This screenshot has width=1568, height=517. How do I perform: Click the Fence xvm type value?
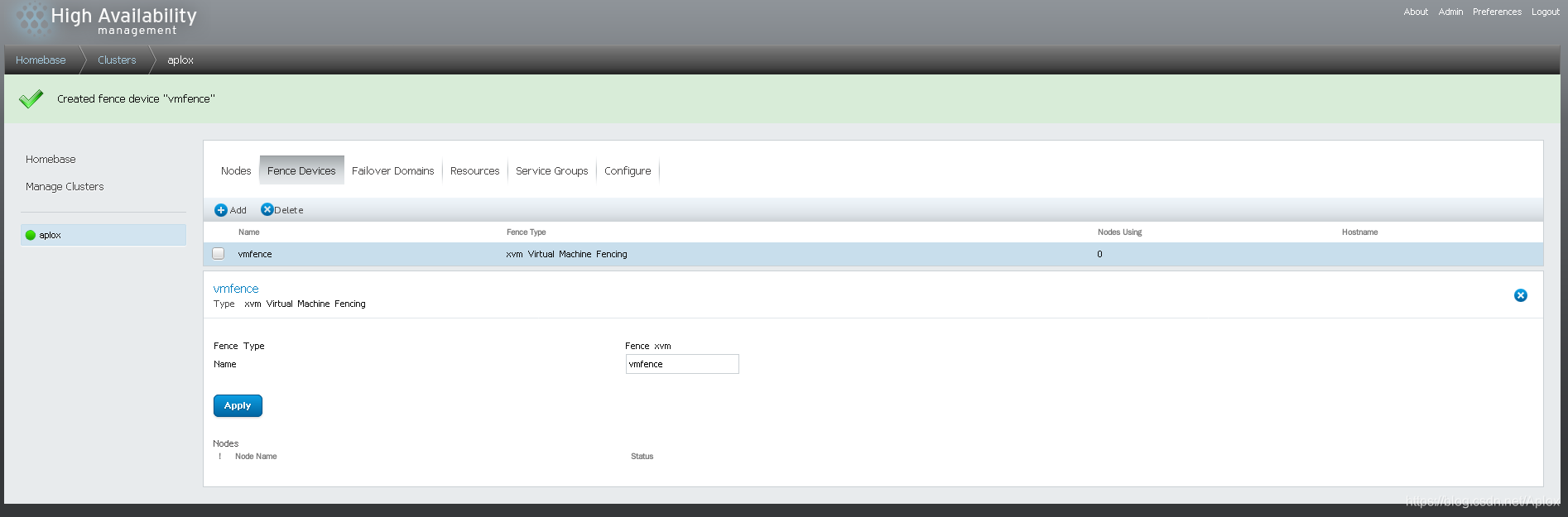coord(648,346)
